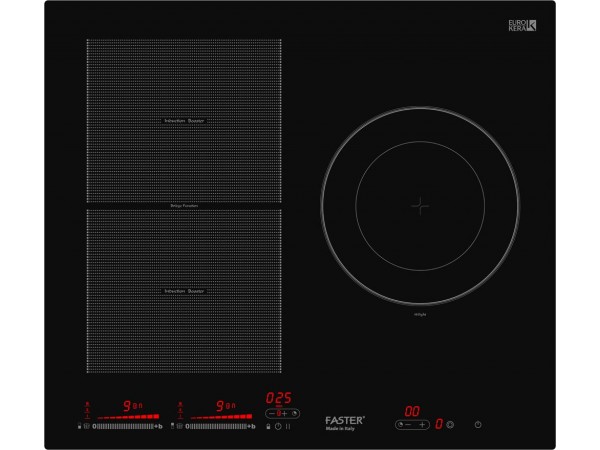This screenshot has height=450, width=600.
Task: Tap the main power icon on the far right
Action: point(478,424)
